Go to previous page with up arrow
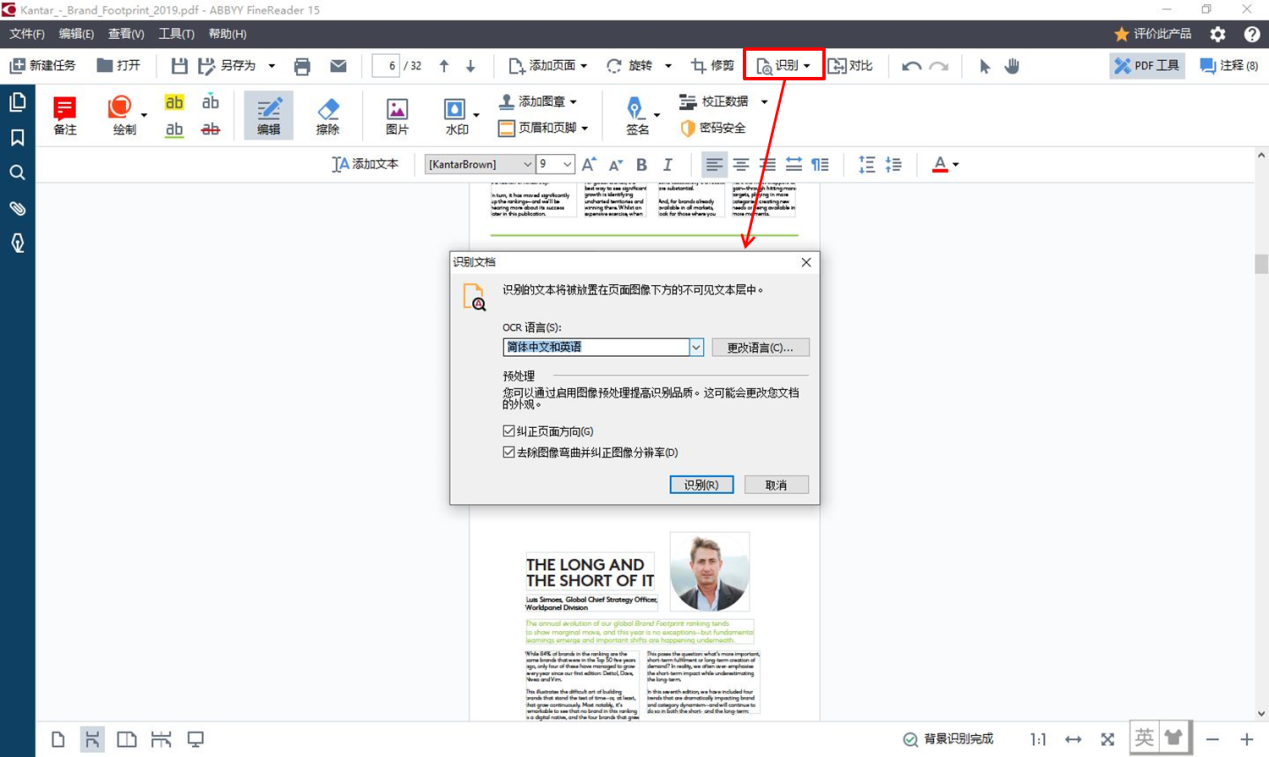 coord(444,66)
